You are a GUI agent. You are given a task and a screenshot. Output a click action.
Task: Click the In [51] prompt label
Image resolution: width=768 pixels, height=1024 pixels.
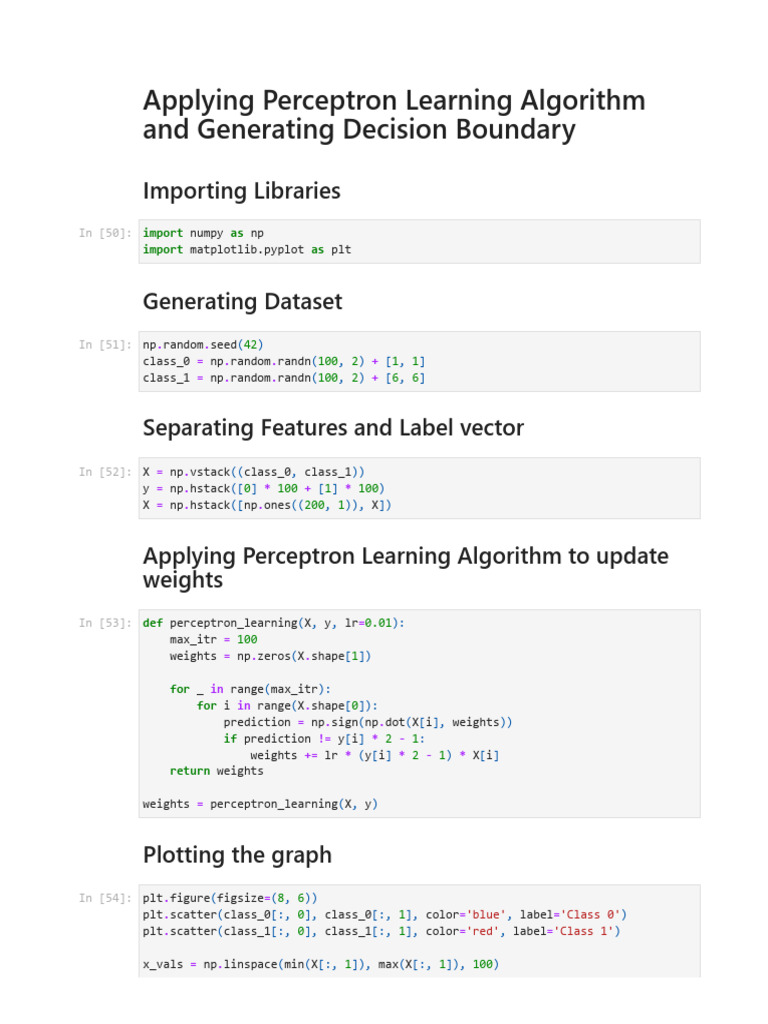tap(105, 345)
